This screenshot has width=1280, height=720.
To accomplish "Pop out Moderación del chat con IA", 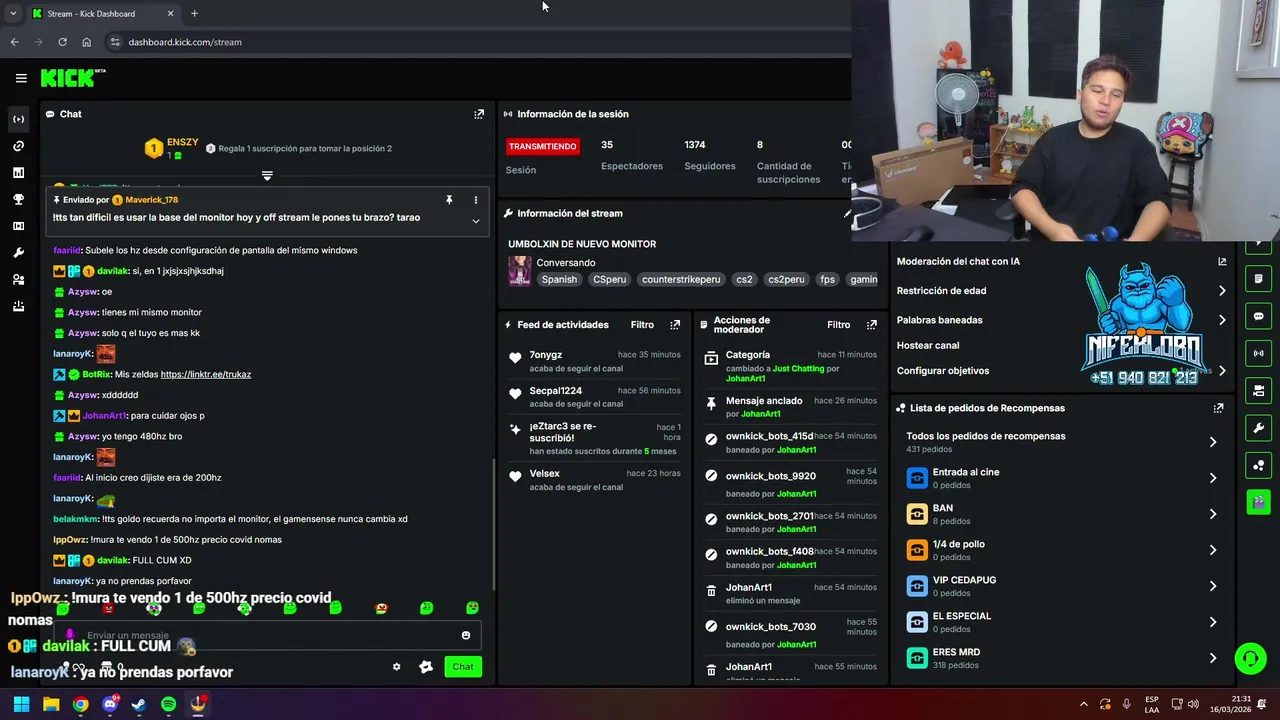I will [x=1222, y=262].
